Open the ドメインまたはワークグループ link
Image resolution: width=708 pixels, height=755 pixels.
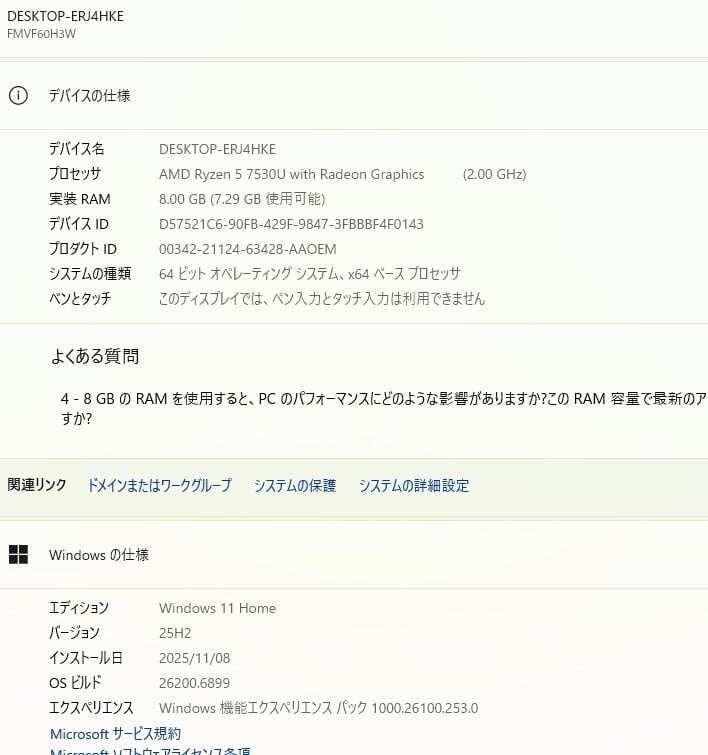[x=159, y=485]
